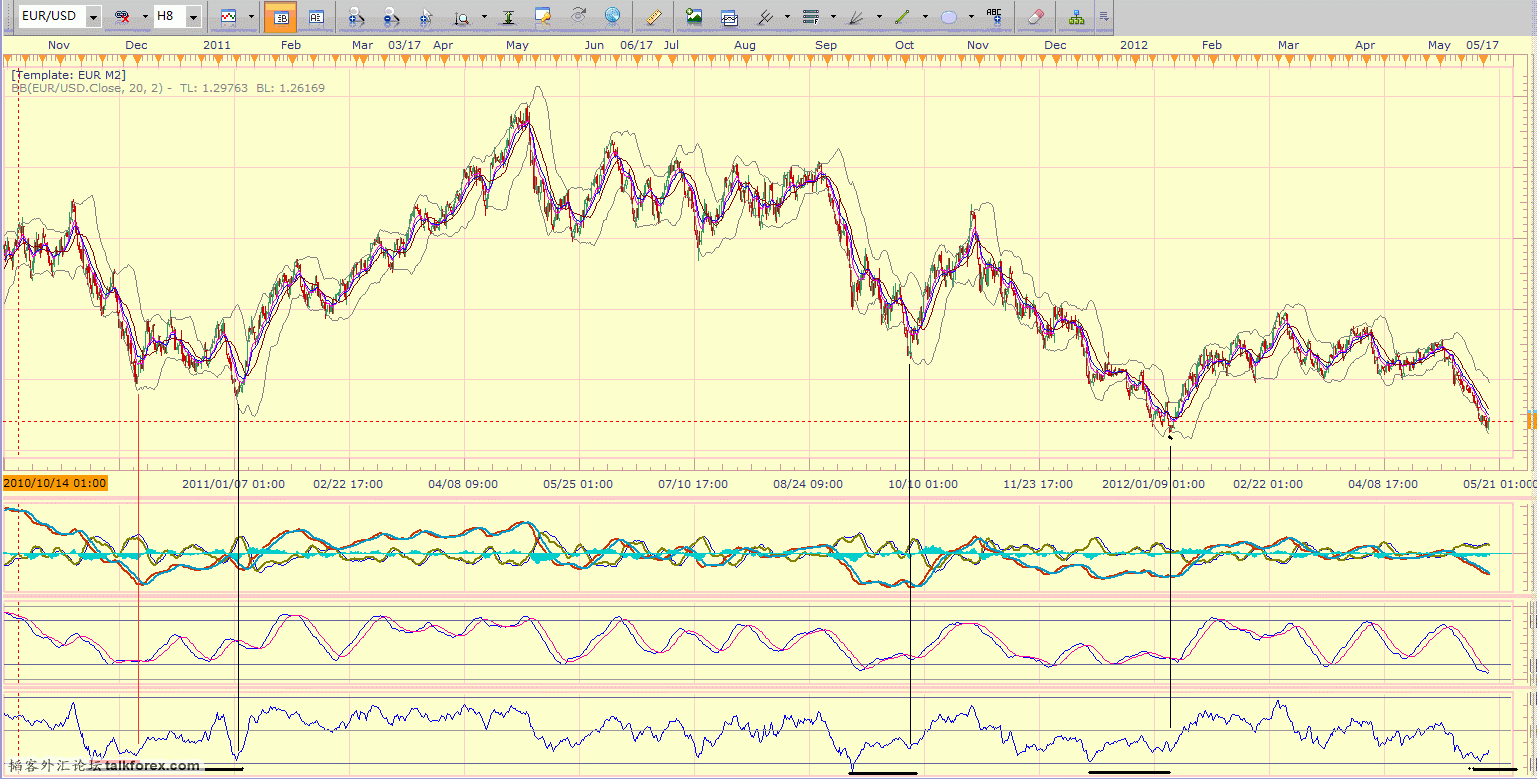The width and height of the screenshot is (1537, 779).
Task: Click the 03/17 label on top axis
Action: (404, 45)
